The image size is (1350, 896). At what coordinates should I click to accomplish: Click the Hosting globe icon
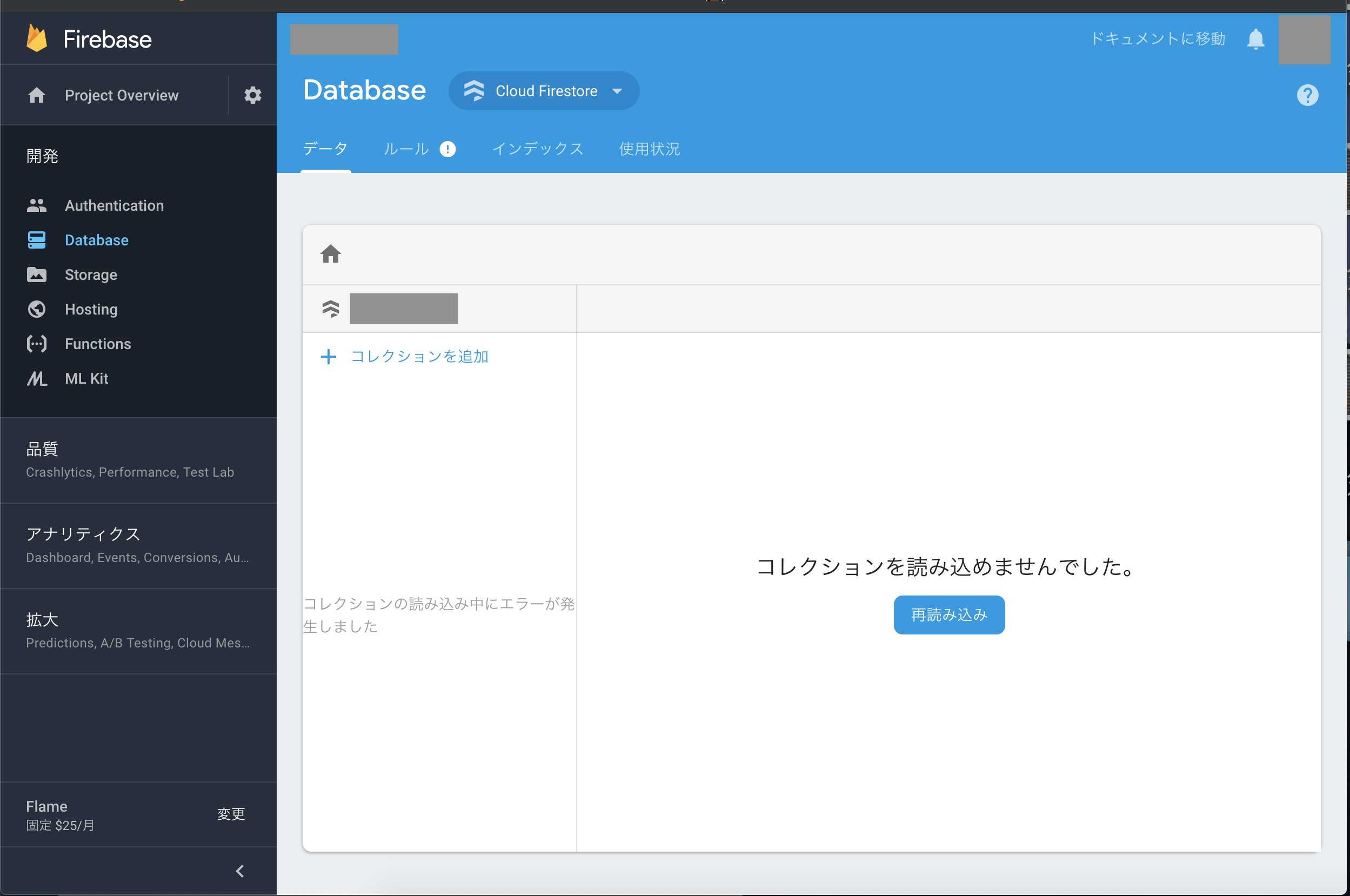coord(37,309)
